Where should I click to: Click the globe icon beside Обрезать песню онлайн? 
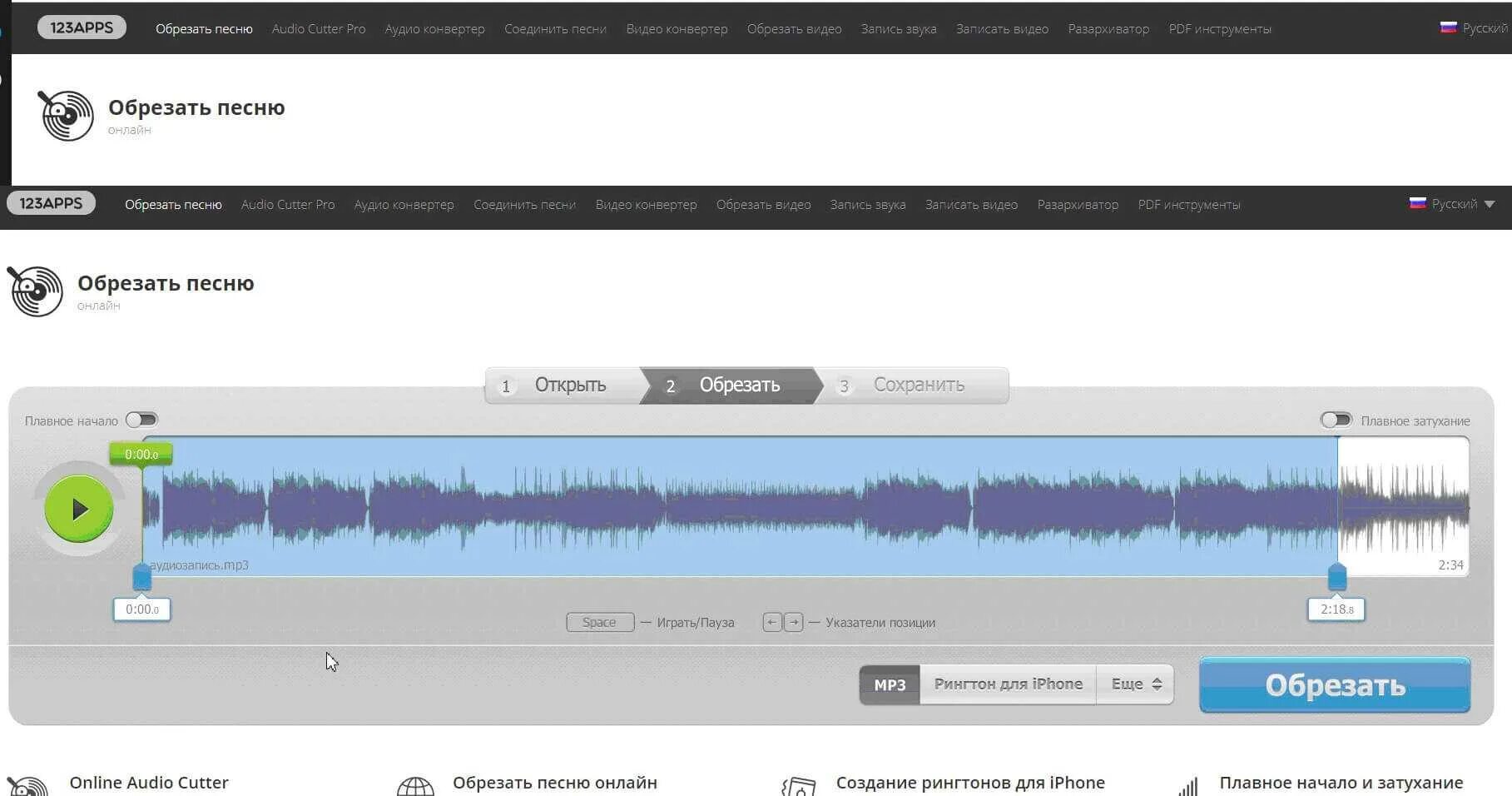click(x=415, y=787)
